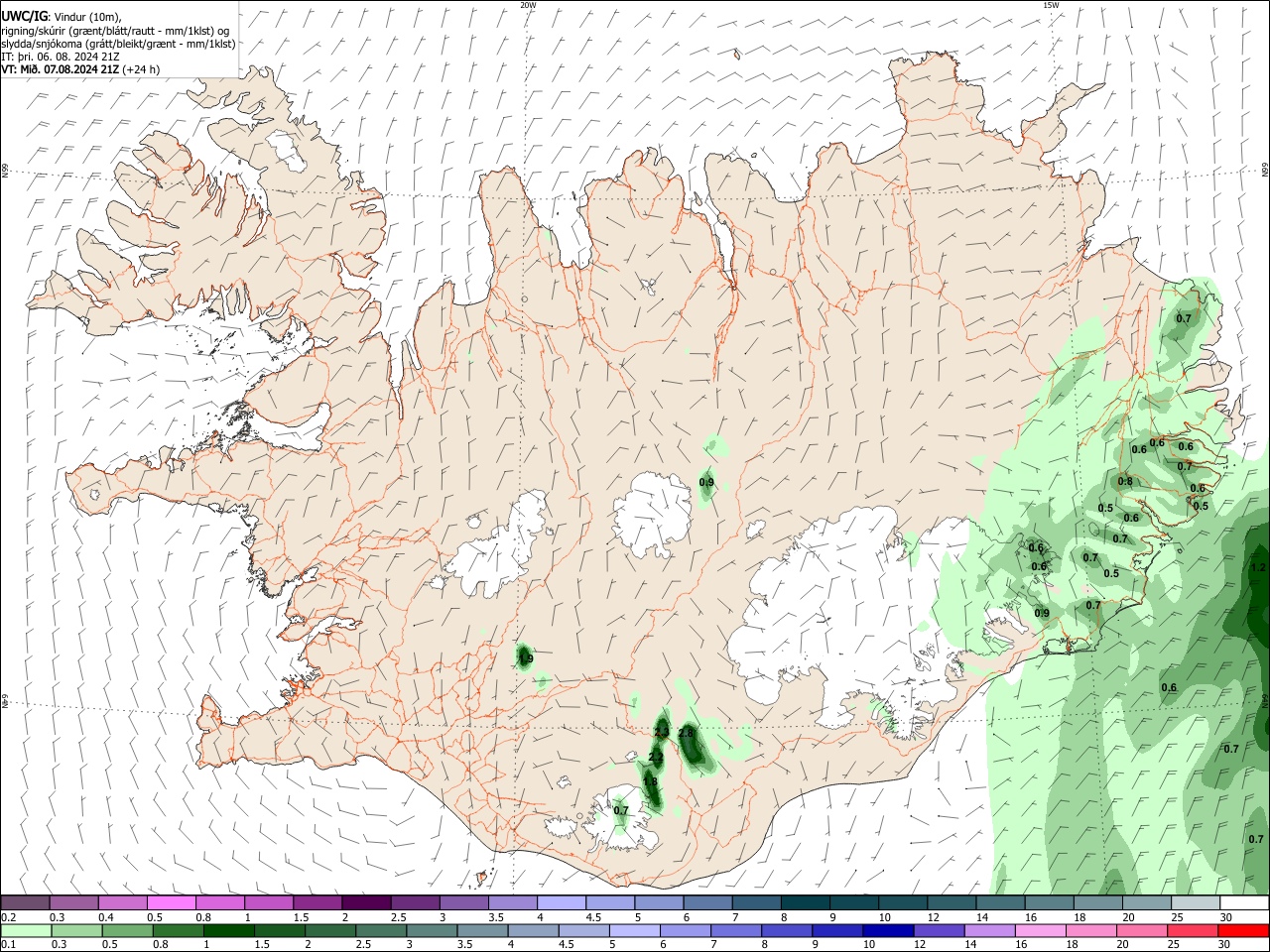Click the 1.9 precipitation value on the map

[x=526, y=657]
